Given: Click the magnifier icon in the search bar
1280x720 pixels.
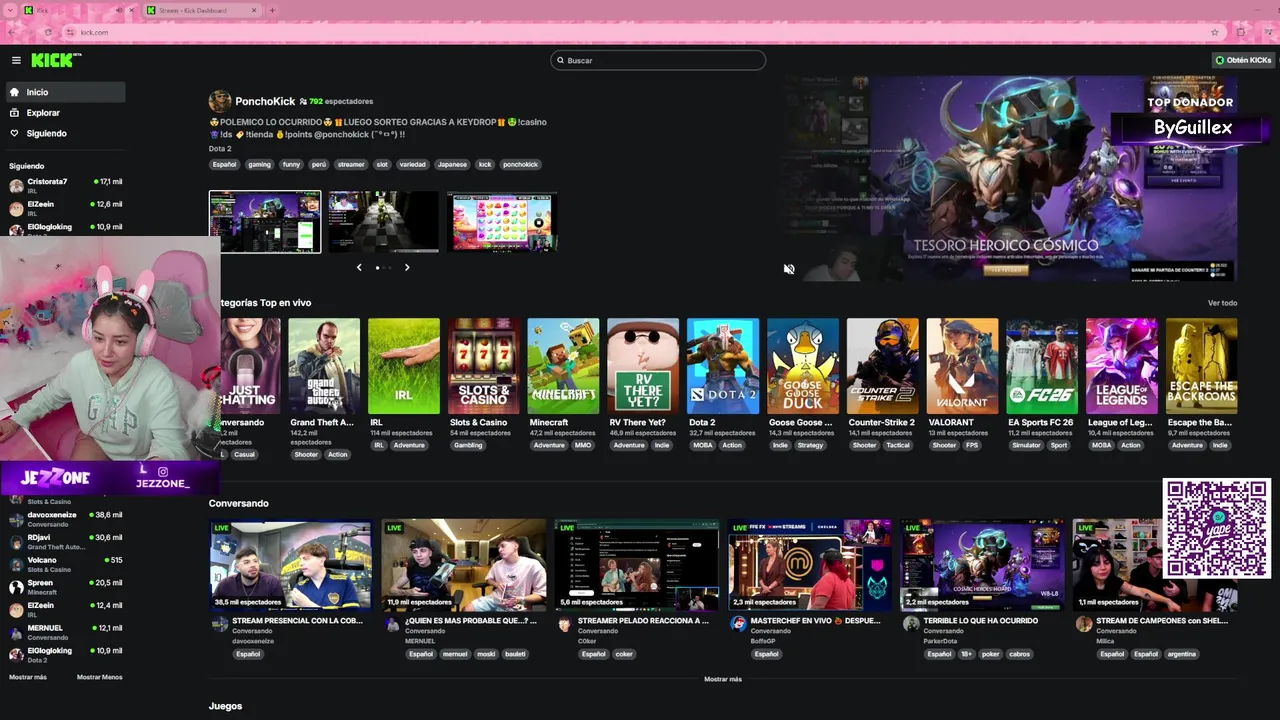Looking at the screenshot, I should 560,60.
